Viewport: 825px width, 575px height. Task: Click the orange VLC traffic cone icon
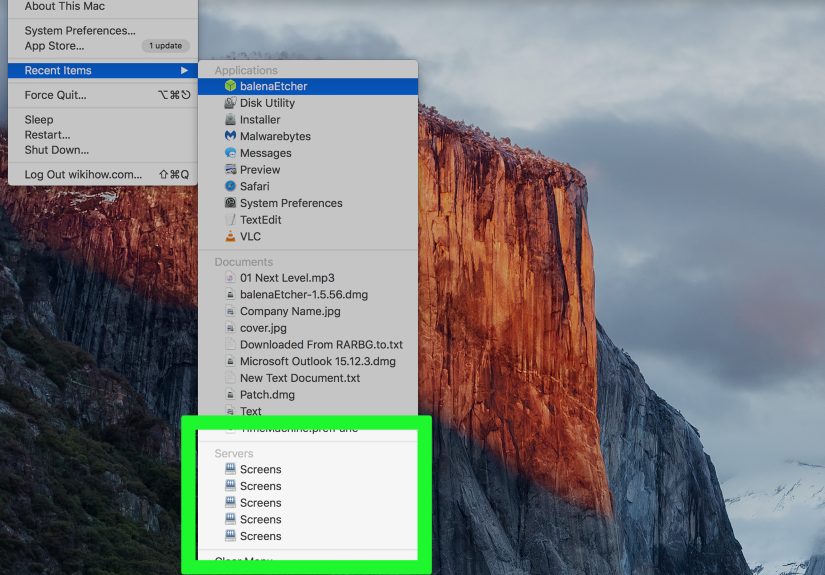(230, 236)
